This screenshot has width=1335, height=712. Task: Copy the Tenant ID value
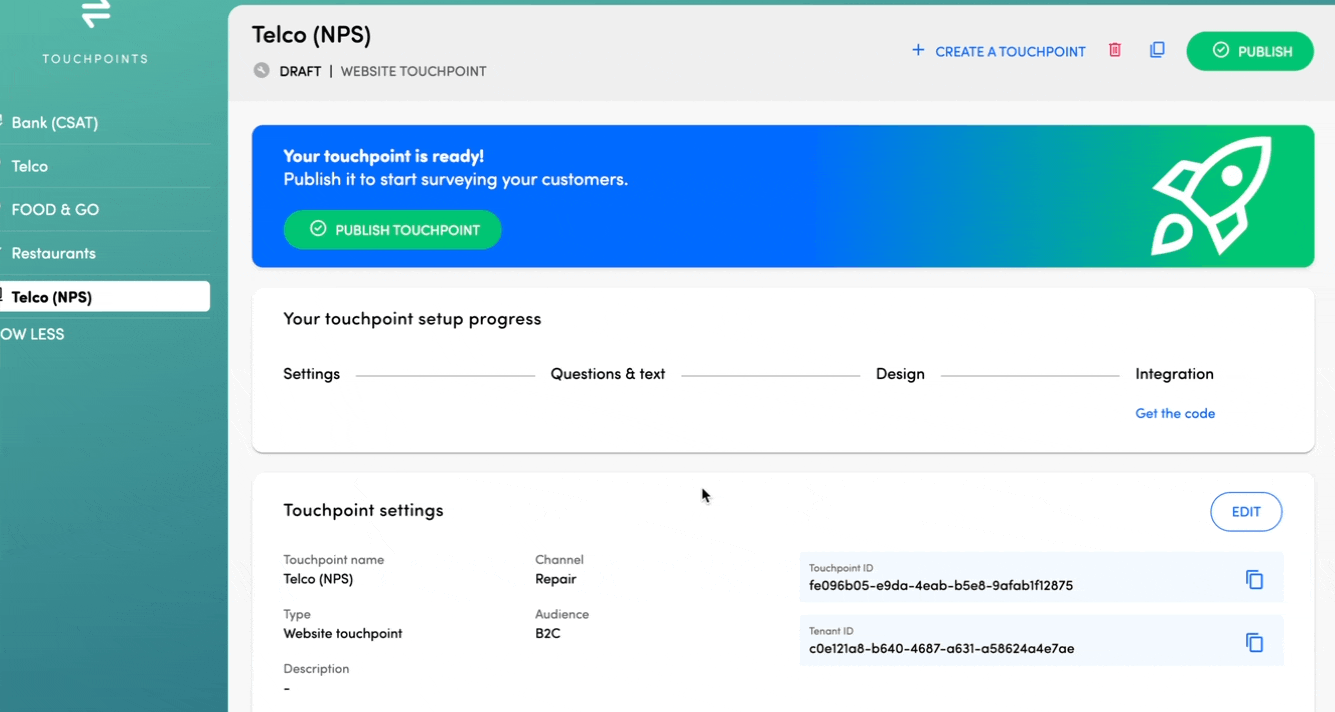click(x=1254, y=643)
